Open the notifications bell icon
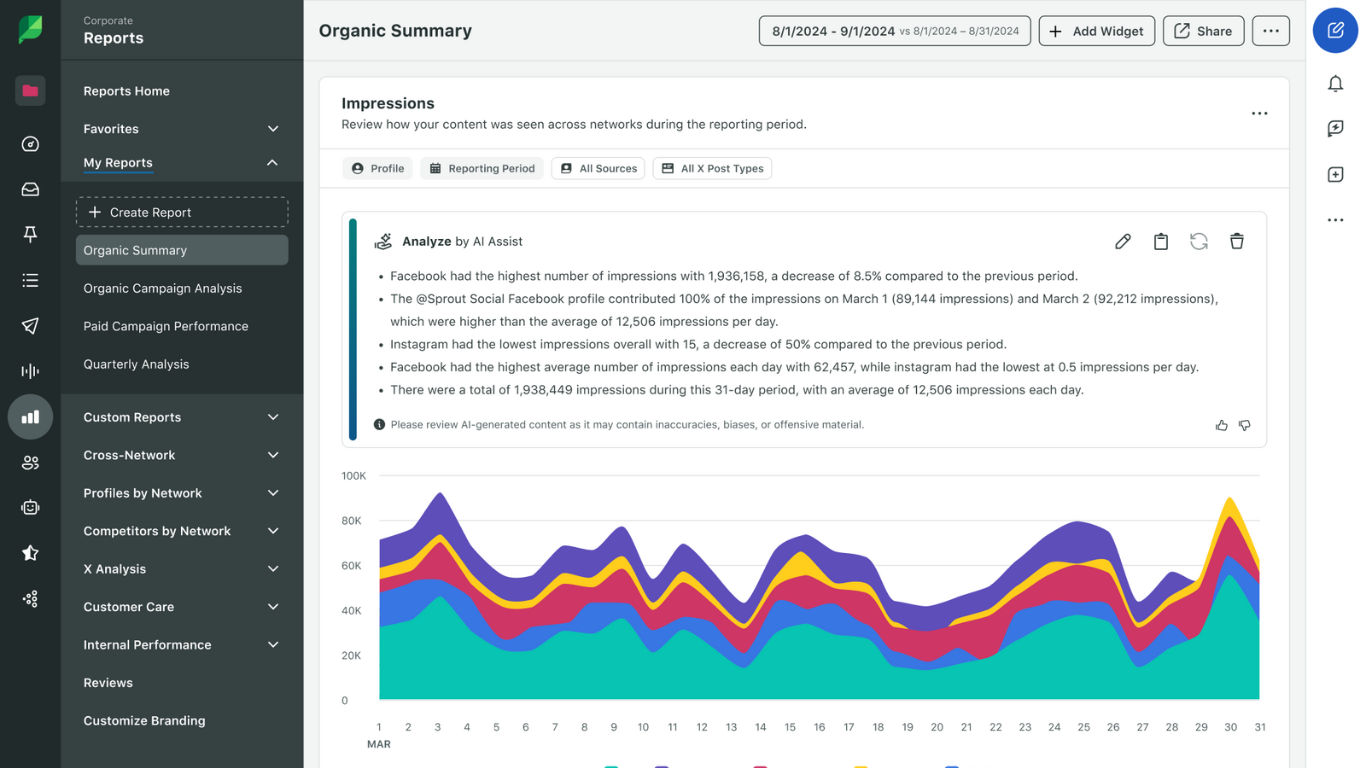This screenshot has height=768, width=1366. (x=1335, y=84)
